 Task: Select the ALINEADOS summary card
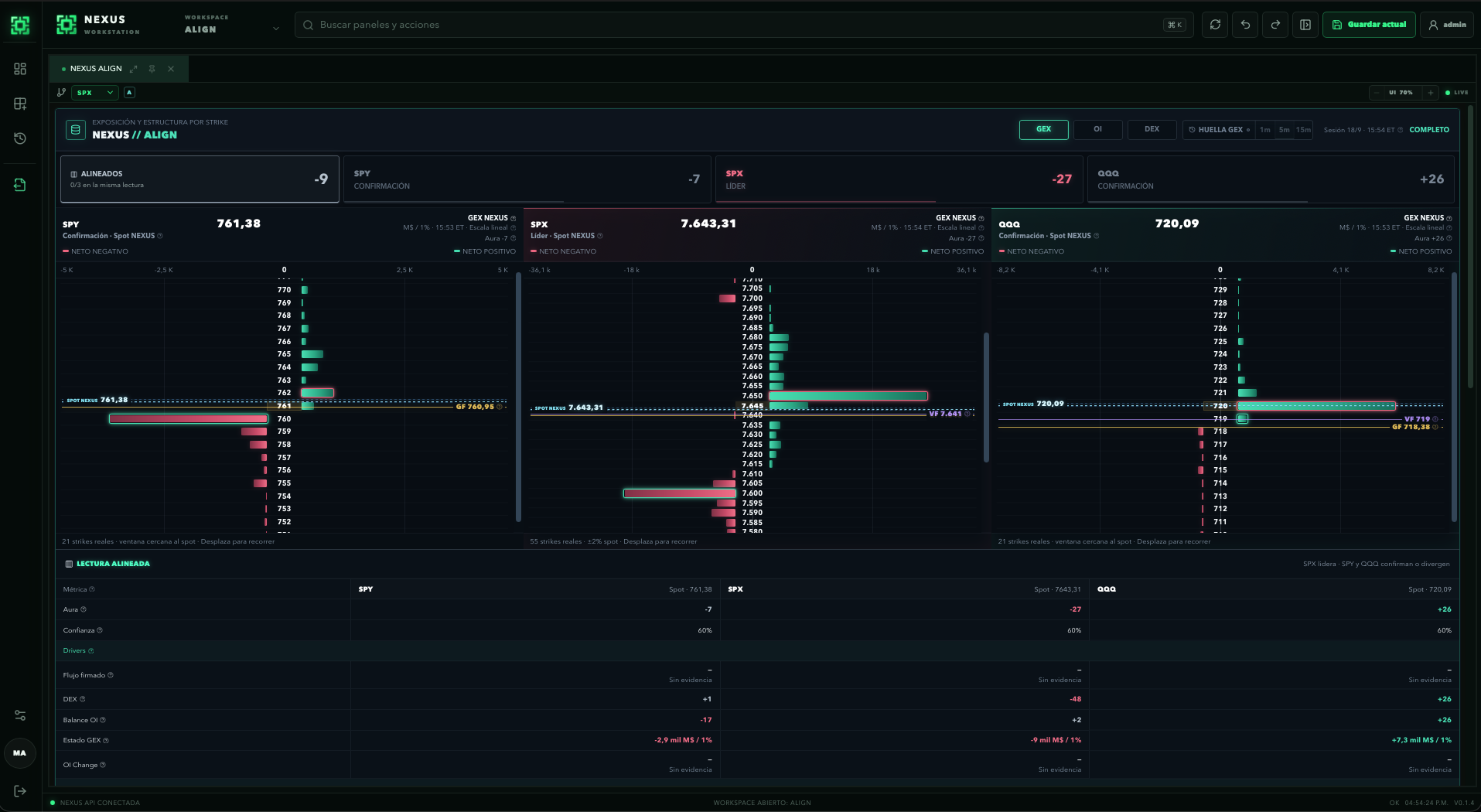200,179
